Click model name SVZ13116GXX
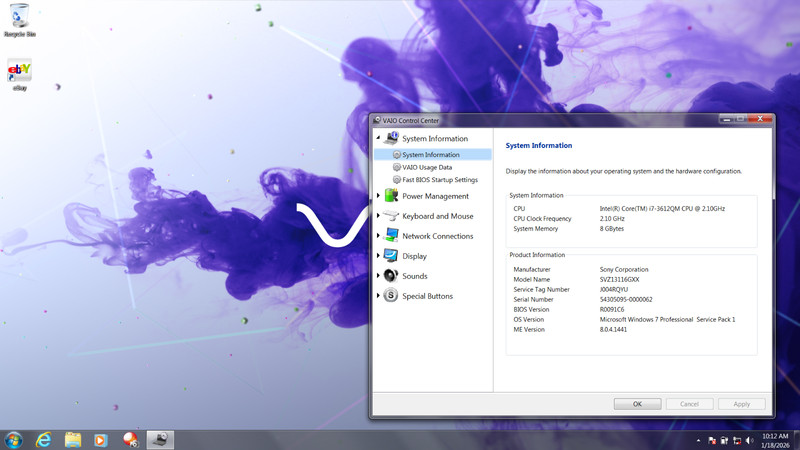This screenshot has width=800, height=450. tap(619, 280)
